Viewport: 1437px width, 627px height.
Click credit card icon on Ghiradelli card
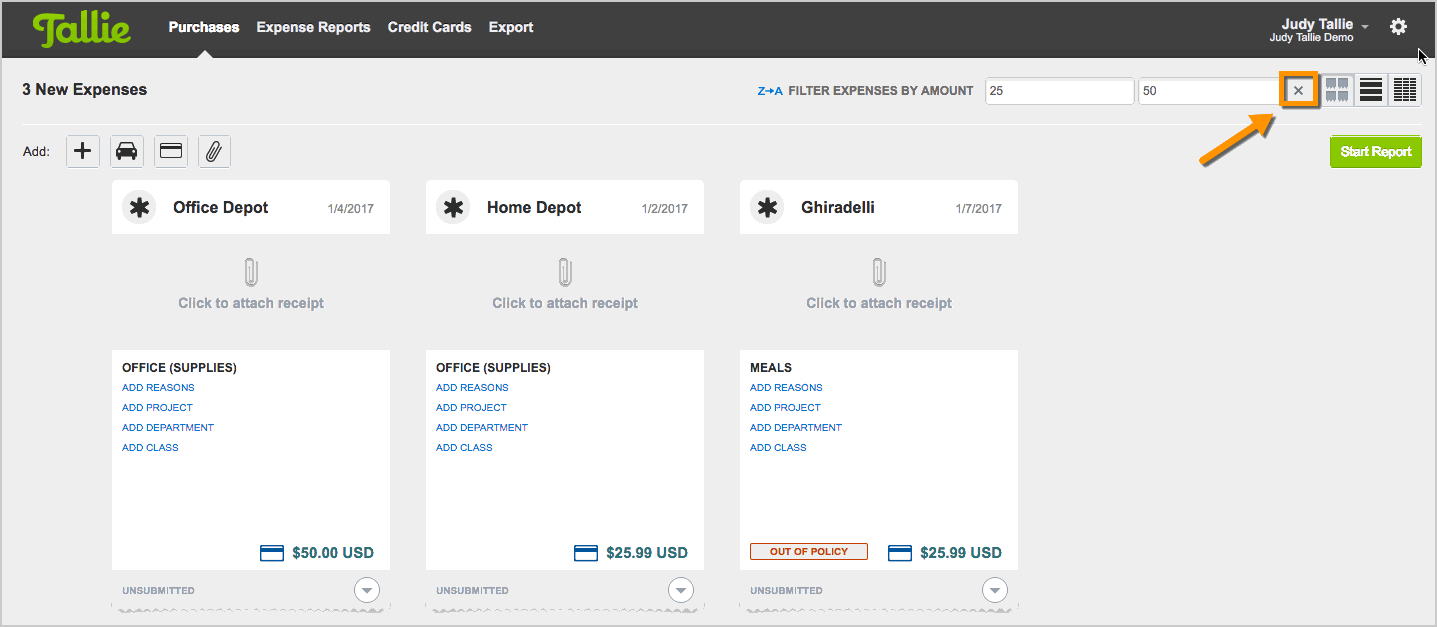tap(900, 552)
